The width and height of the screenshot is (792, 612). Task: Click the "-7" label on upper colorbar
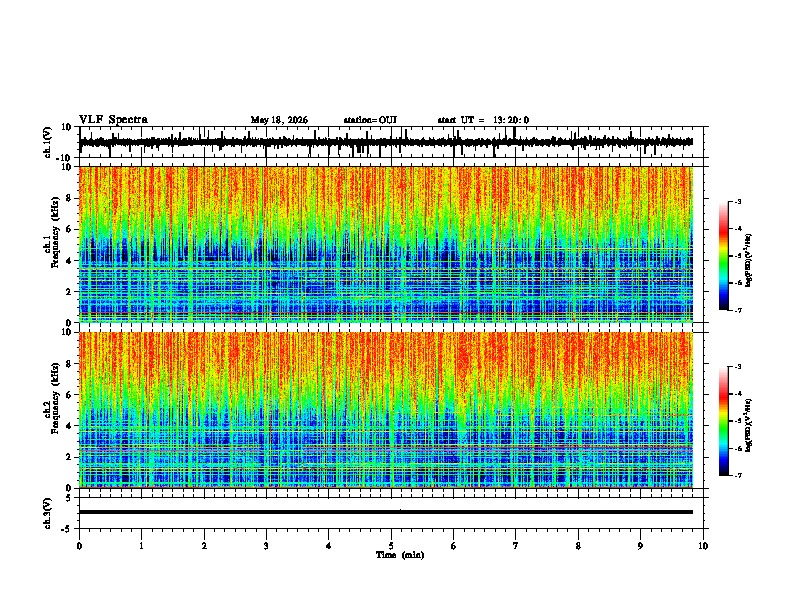pos(738,310)
